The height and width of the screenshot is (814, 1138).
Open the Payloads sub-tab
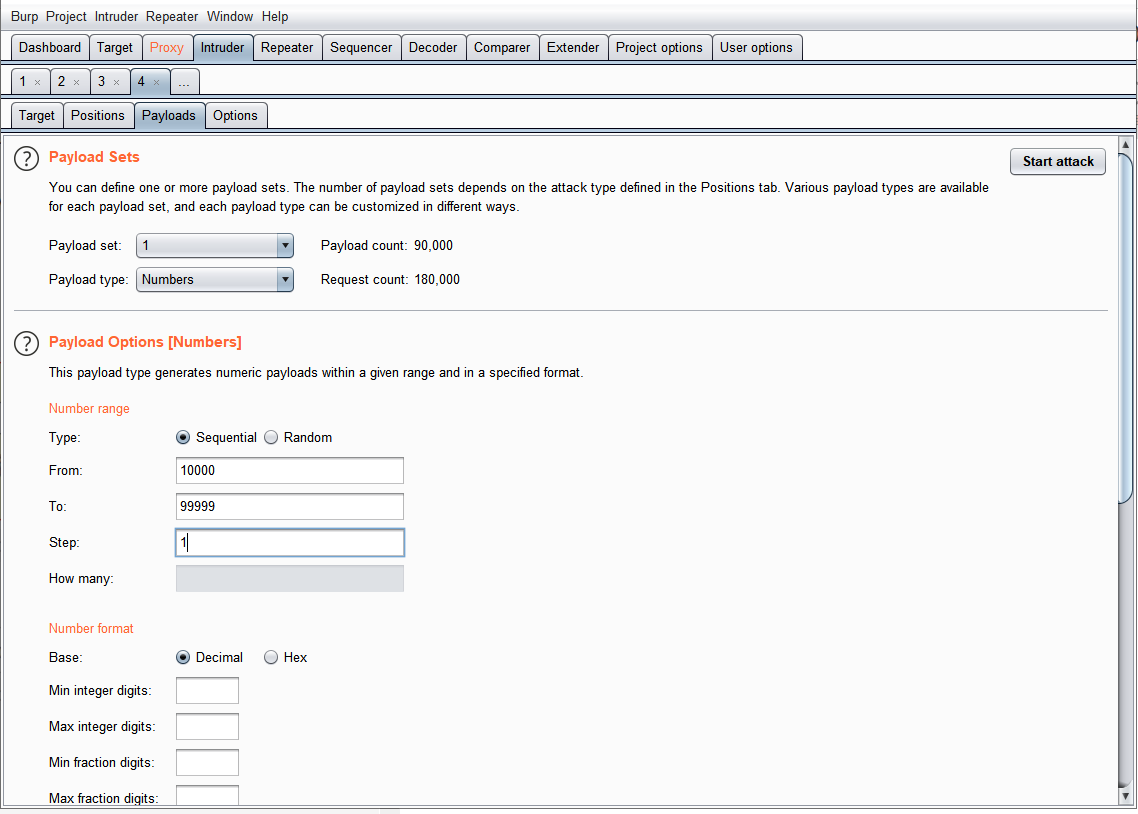click(169, 116)
